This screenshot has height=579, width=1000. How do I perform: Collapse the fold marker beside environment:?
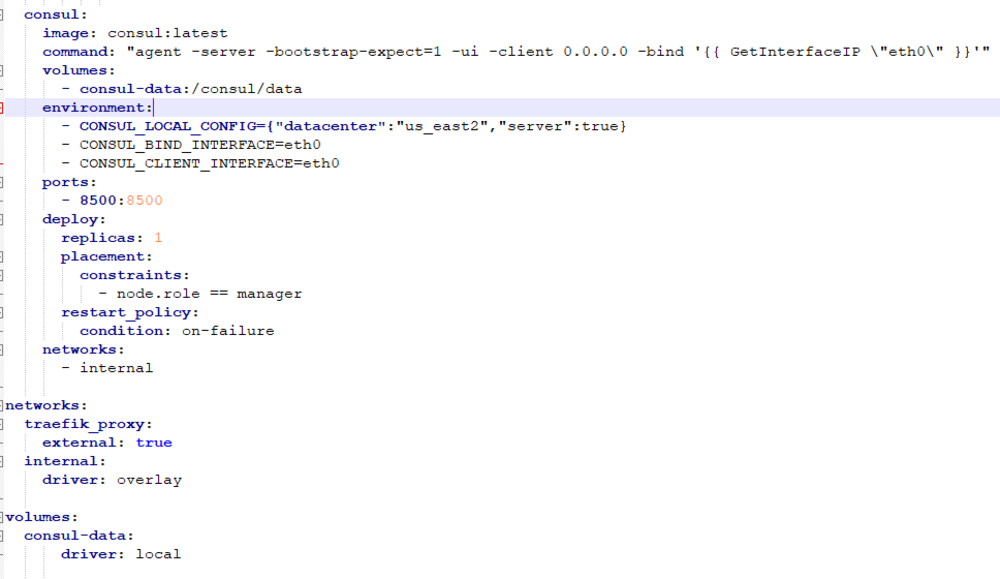click(1, 108)
